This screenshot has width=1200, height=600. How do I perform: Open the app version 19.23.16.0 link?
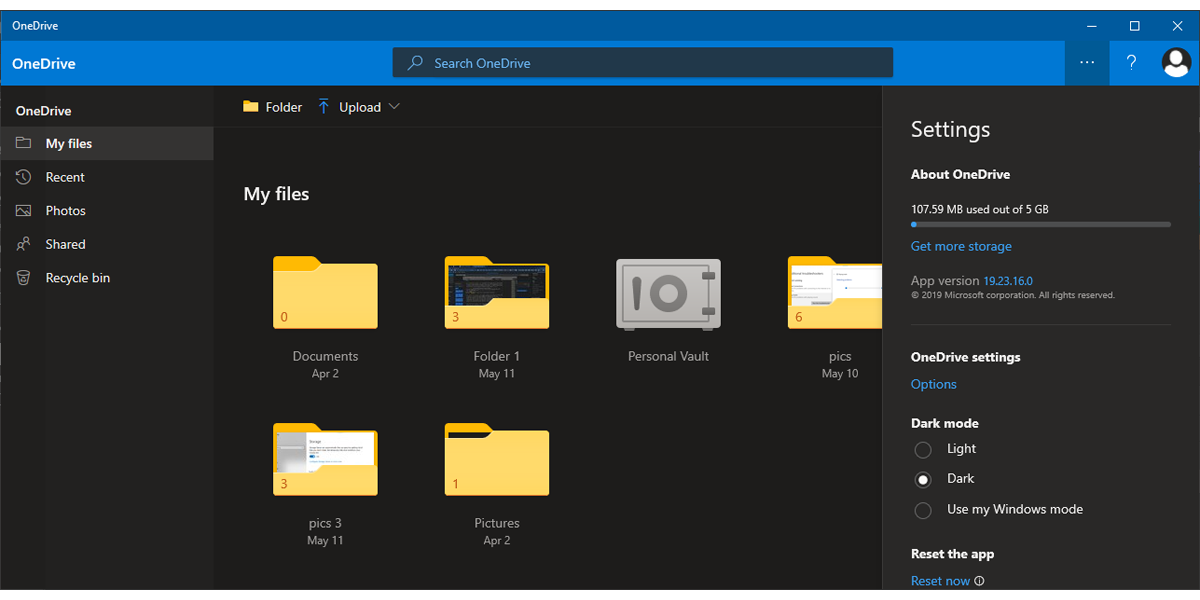coord(1007,280)
